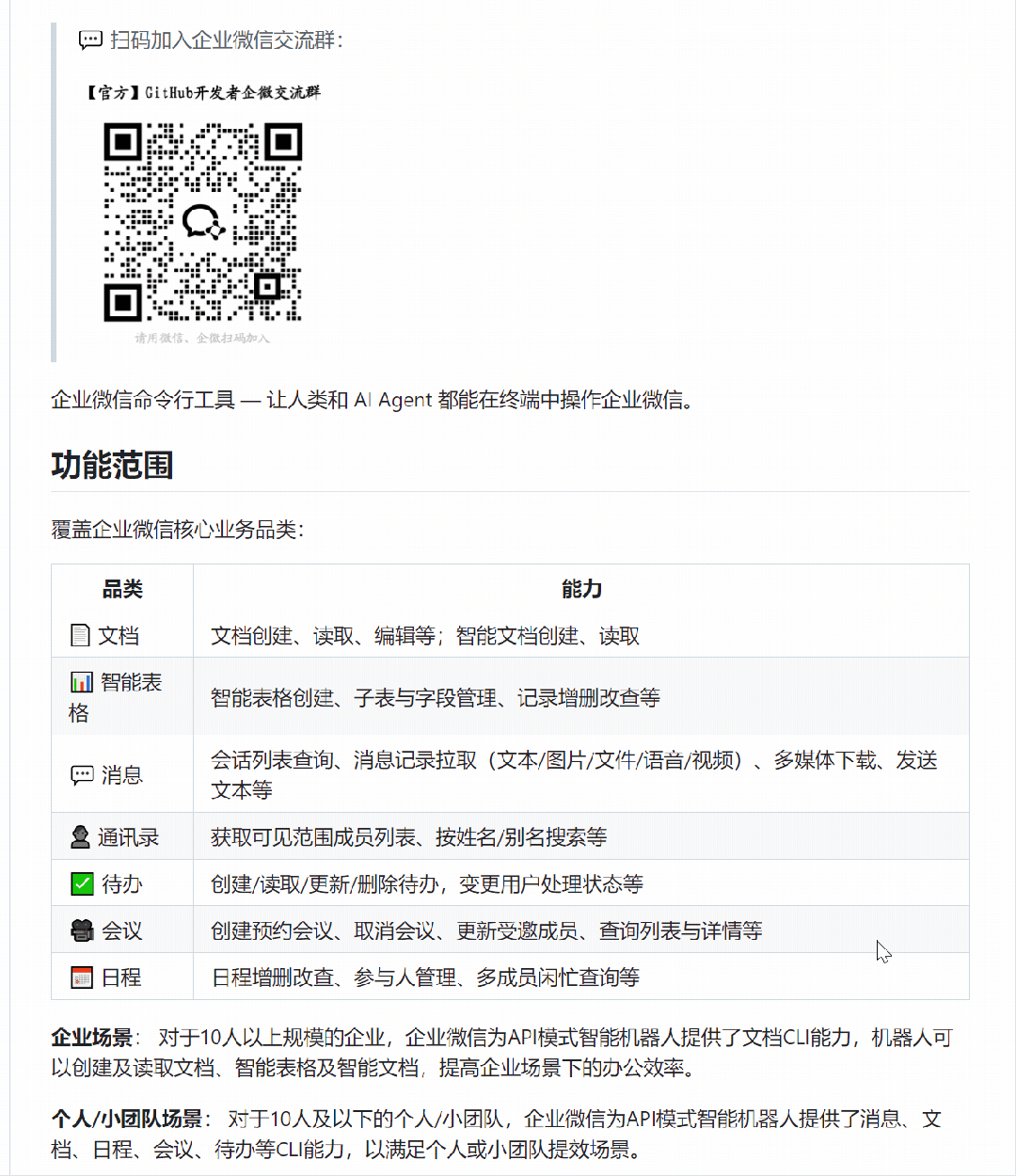This screenshot has width=1016, height=1176.
Task: Click the 能力 column header
Action: click(x=581, y=589)
